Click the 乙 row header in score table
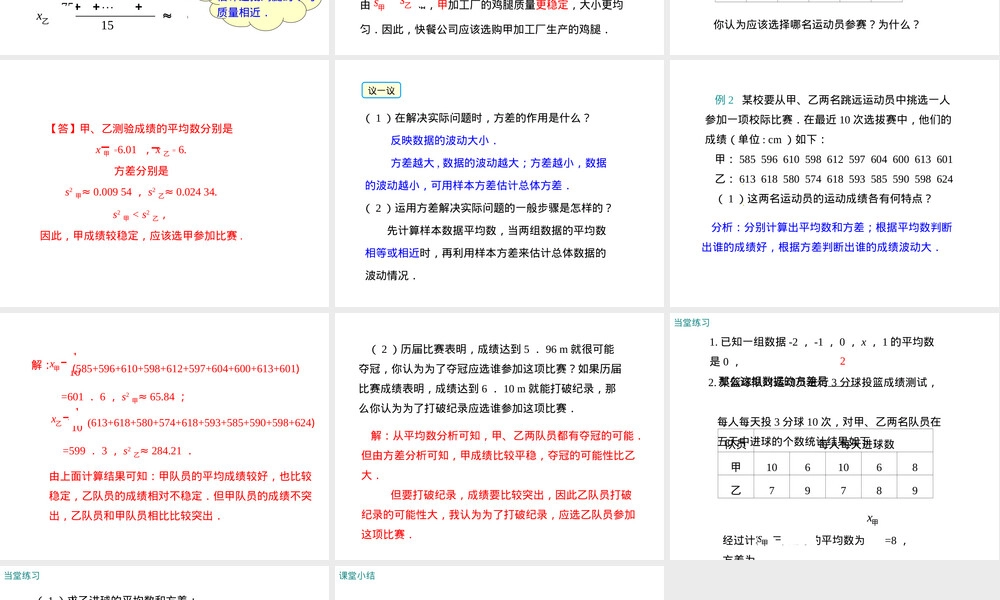 point(735,490)
